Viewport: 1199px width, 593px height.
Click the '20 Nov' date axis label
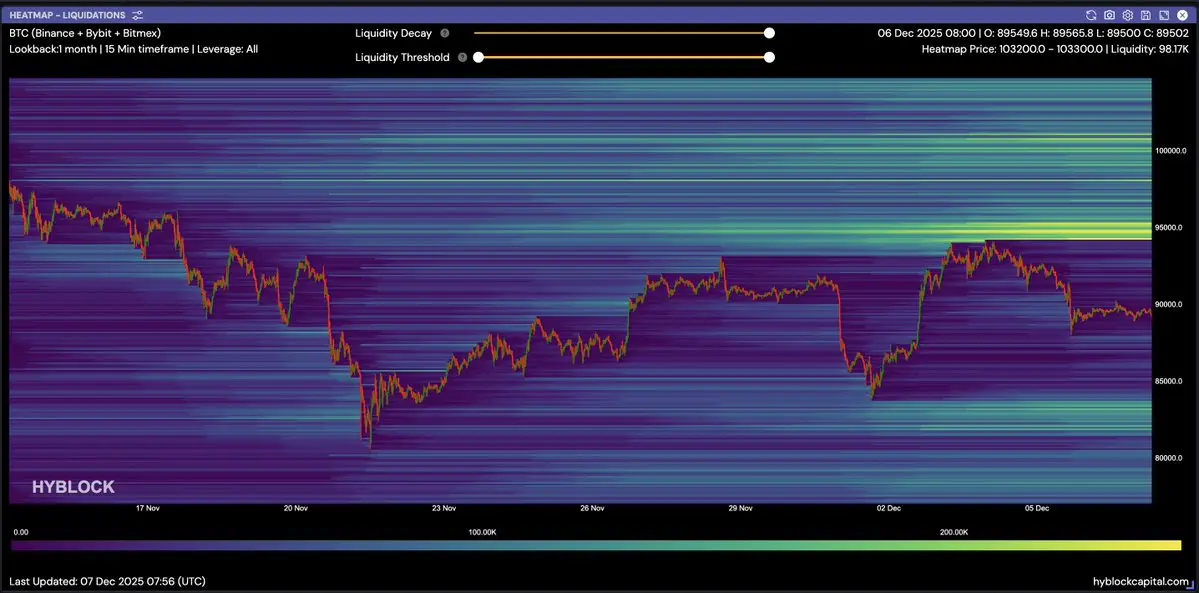point(295,508)
